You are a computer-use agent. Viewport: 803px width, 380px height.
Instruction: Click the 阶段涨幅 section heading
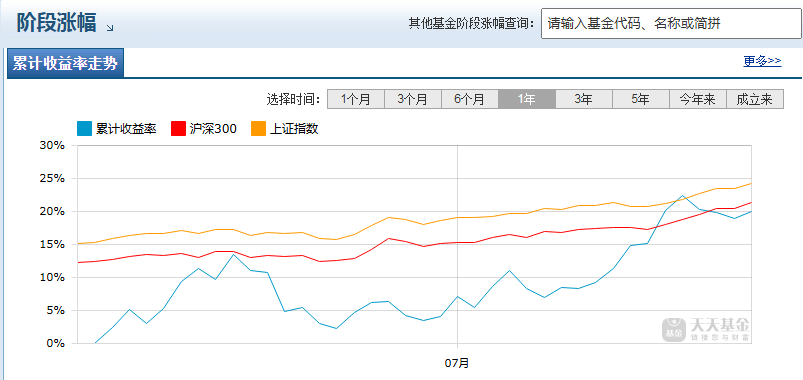56,23
